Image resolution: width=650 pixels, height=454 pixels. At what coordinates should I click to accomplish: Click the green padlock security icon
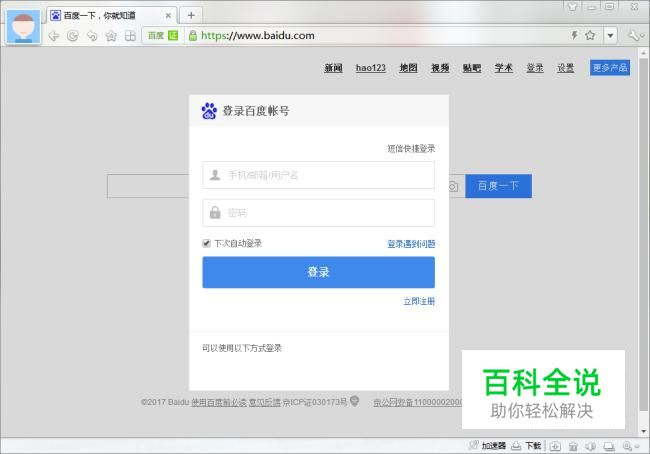(193, 36)
